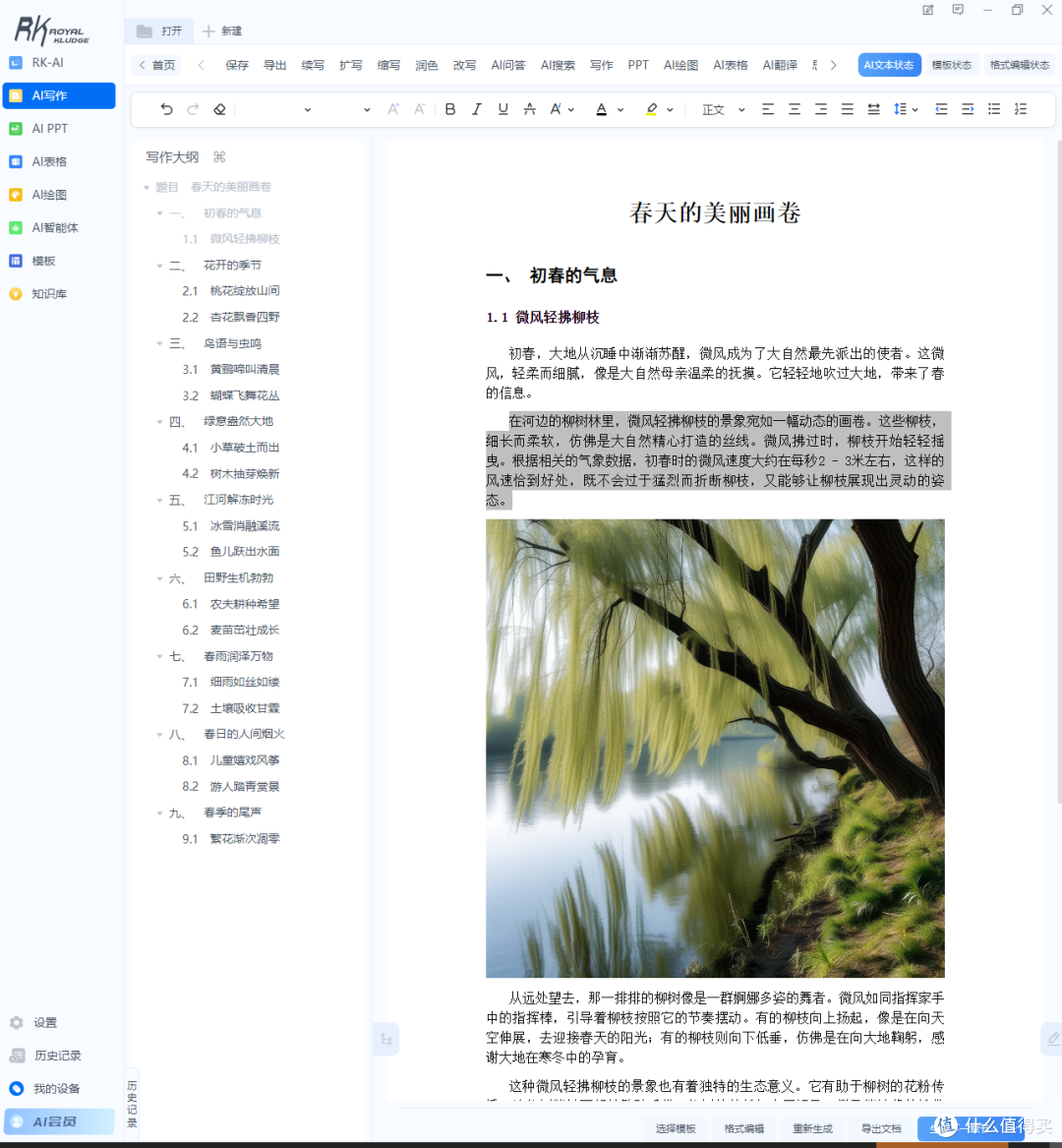Select AI写作 in sidebar
This screenshot has height=1148, width=1062.
(59, 95)
